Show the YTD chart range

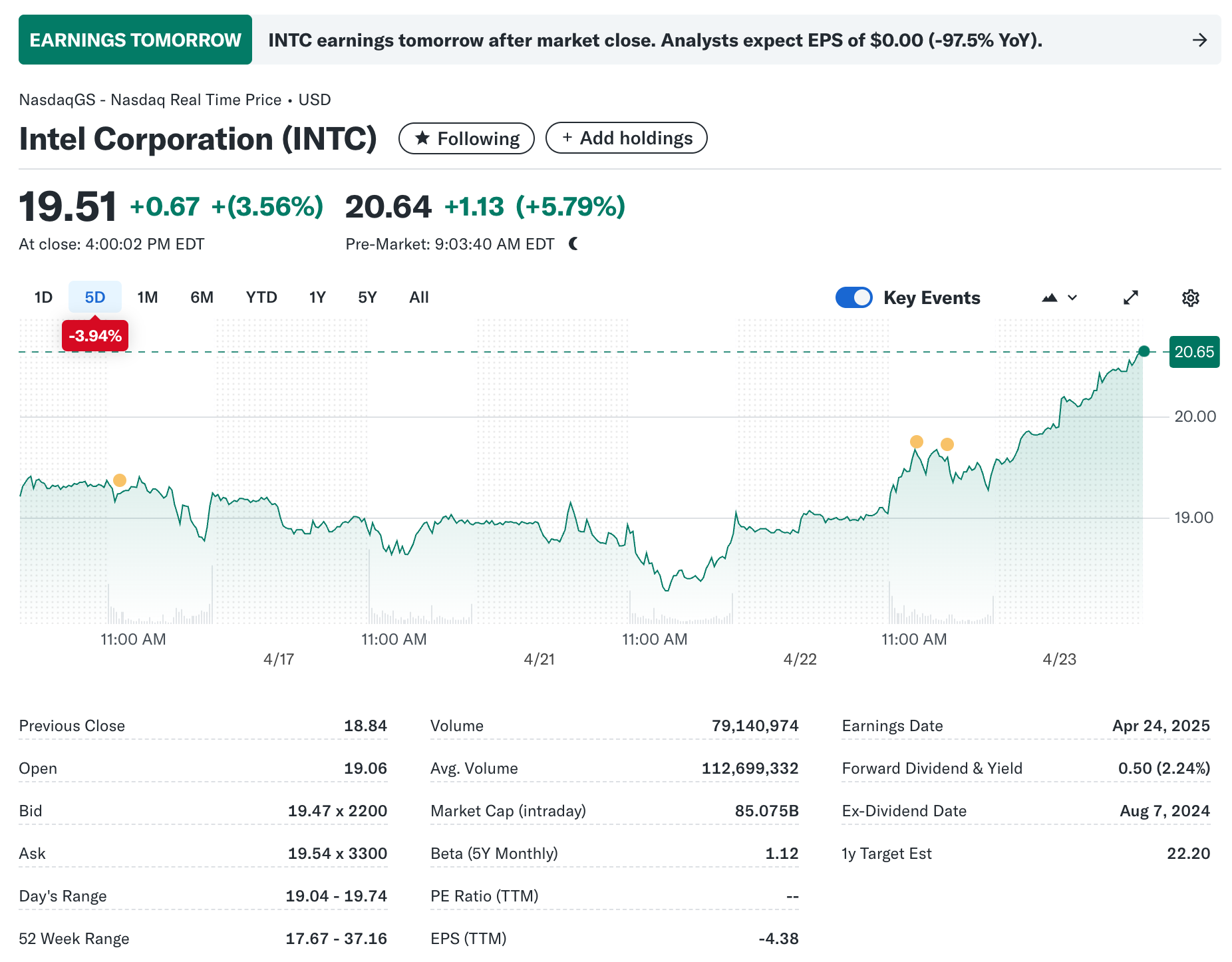pos(261,297)
